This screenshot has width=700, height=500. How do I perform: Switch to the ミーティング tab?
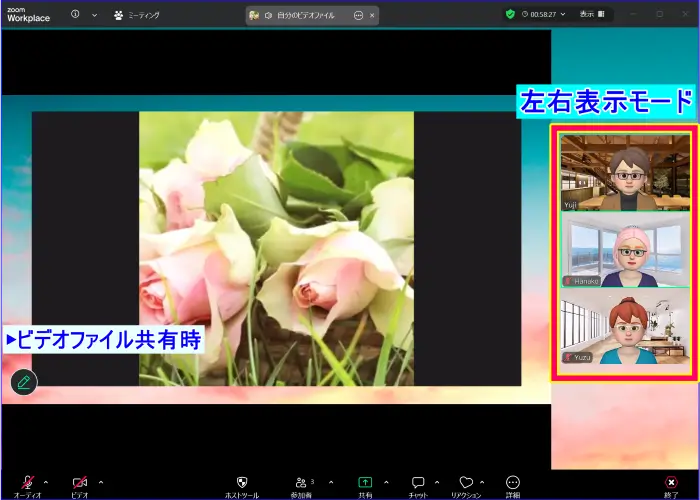click(x=137, y=15)
